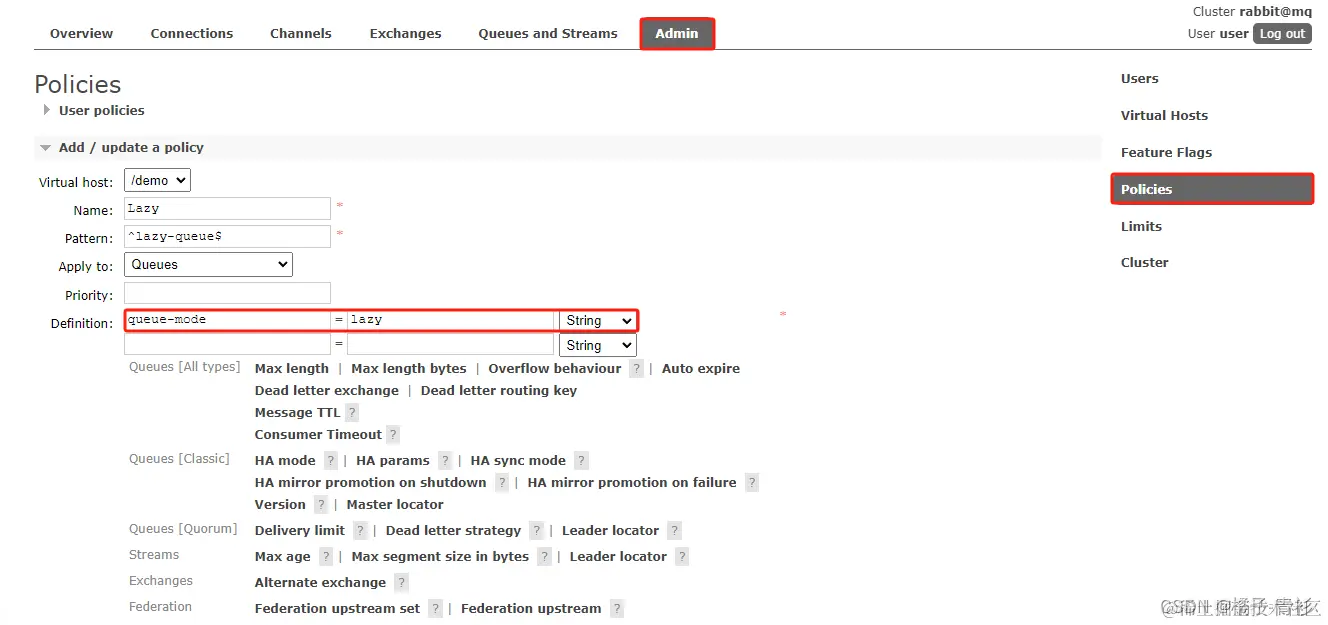Show help for HA params
Viewport: 1328px width, 625px height.
(445, 461)
